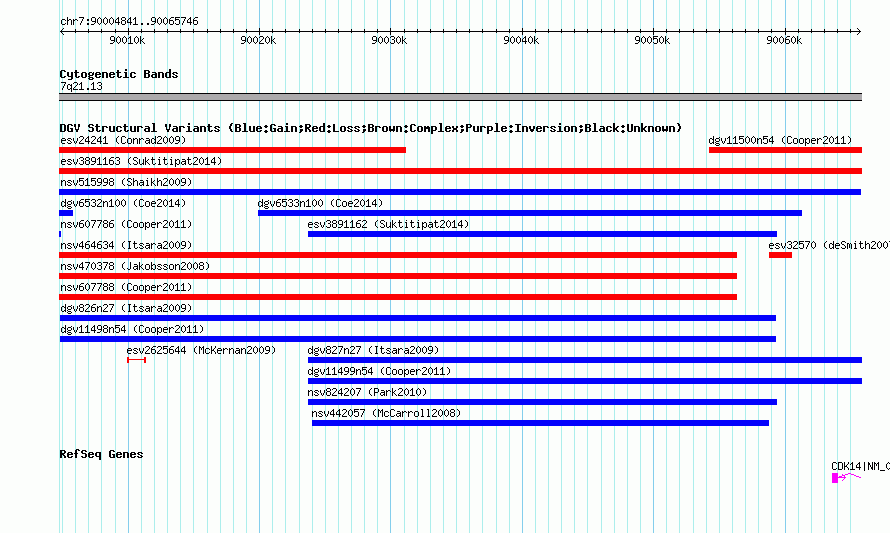Click the DGV Structural Variants track title
The width and height of the screenshot is (890, 533).
coord(371,128)
